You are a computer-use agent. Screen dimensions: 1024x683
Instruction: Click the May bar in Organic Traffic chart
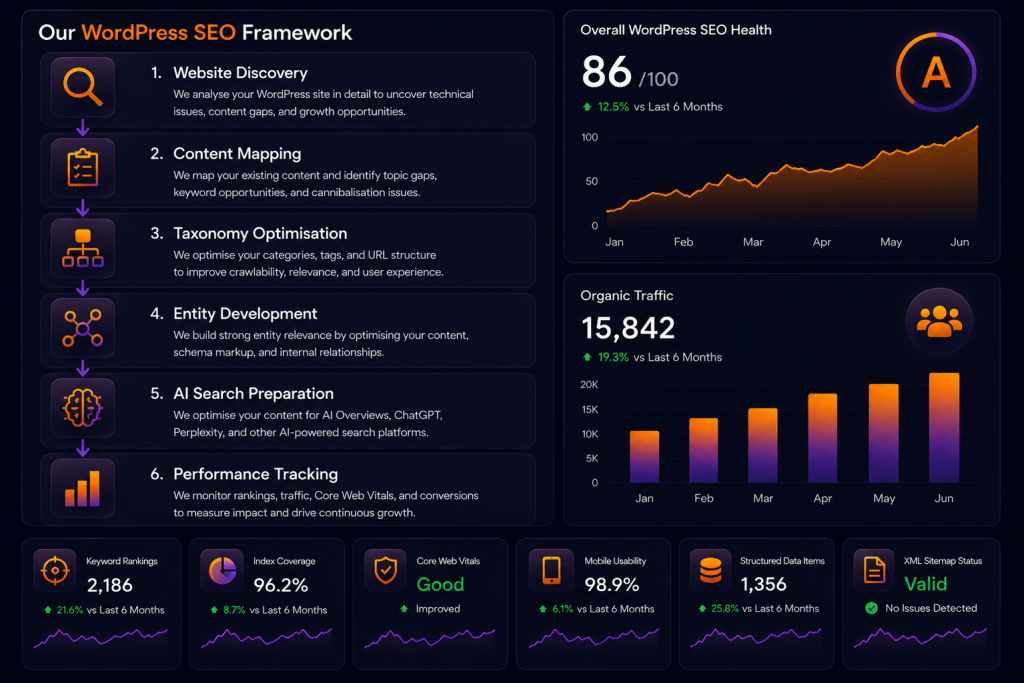click(884, 433)
